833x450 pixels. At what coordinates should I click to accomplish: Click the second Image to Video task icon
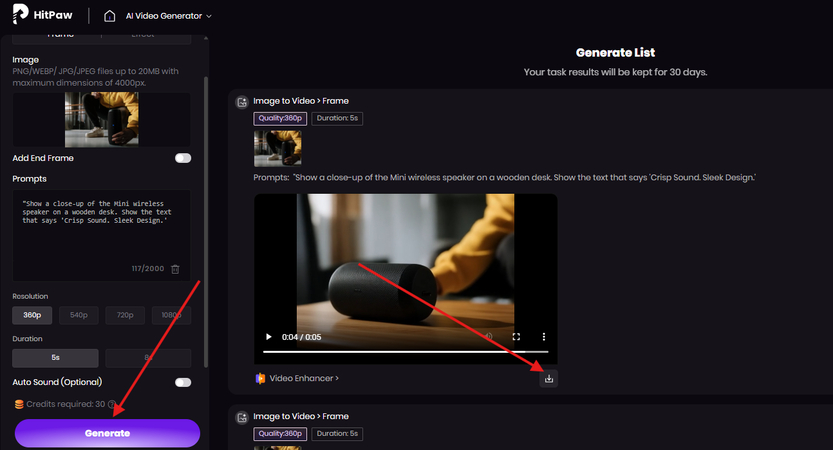[242, 417]
